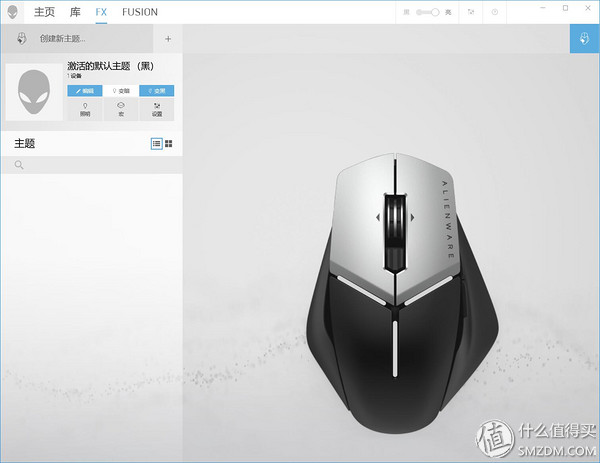Click the blue right lighting button
The image size is (600, 463).
pos(157,91)
